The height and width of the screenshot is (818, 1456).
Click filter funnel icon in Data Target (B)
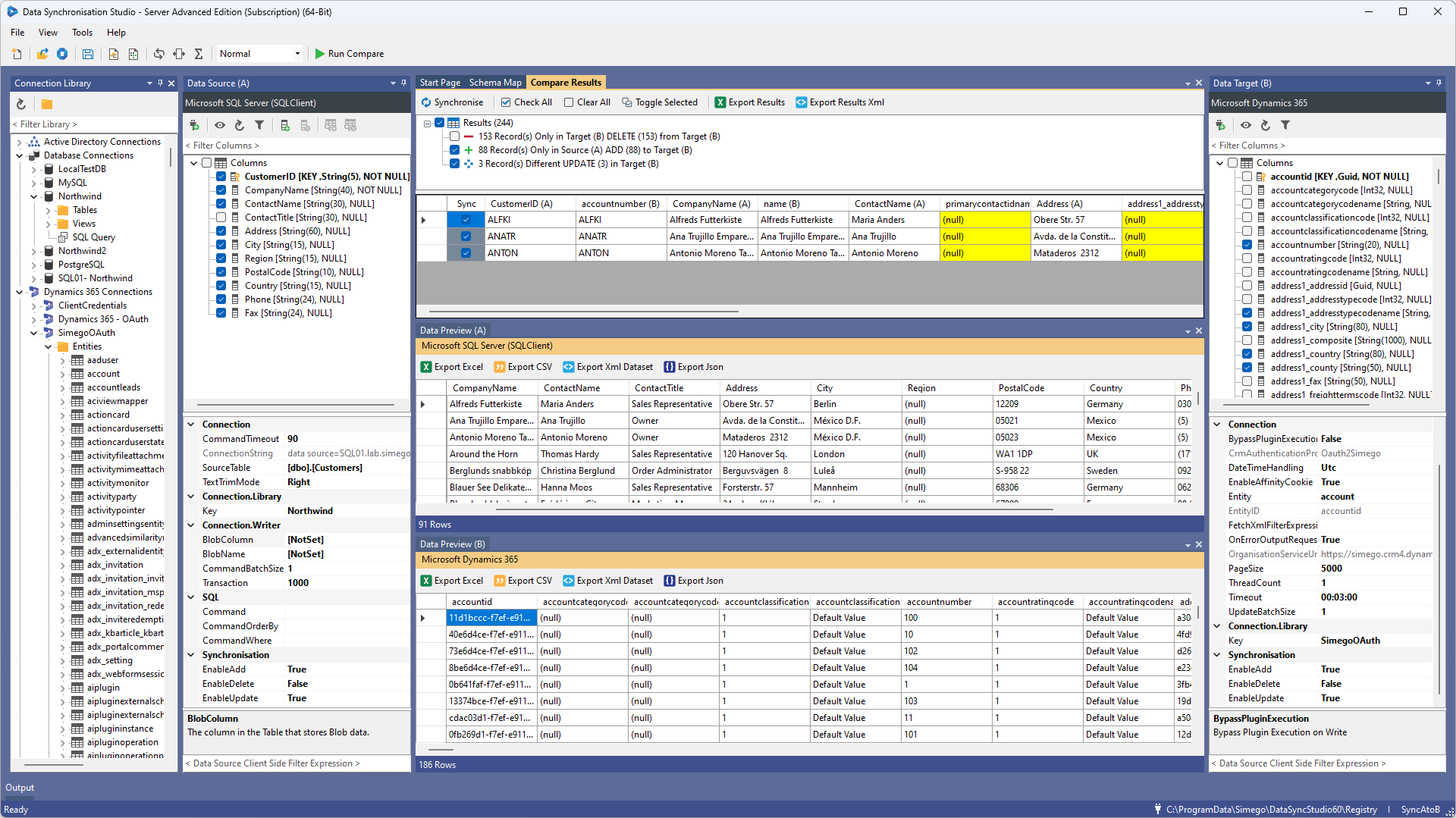[1285, 125]
